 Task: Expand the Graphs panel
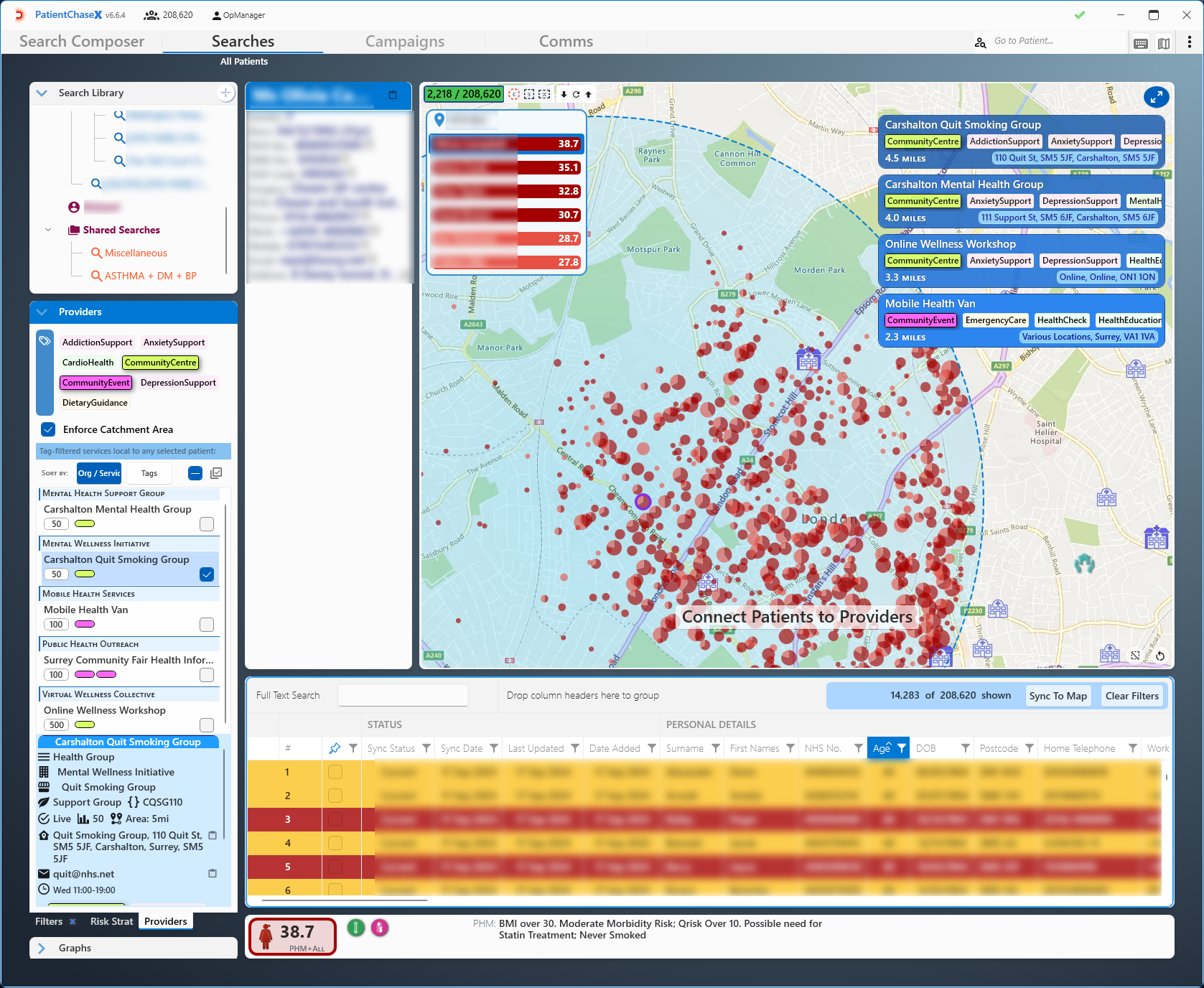pyautogui.click(x=42, y=948)
